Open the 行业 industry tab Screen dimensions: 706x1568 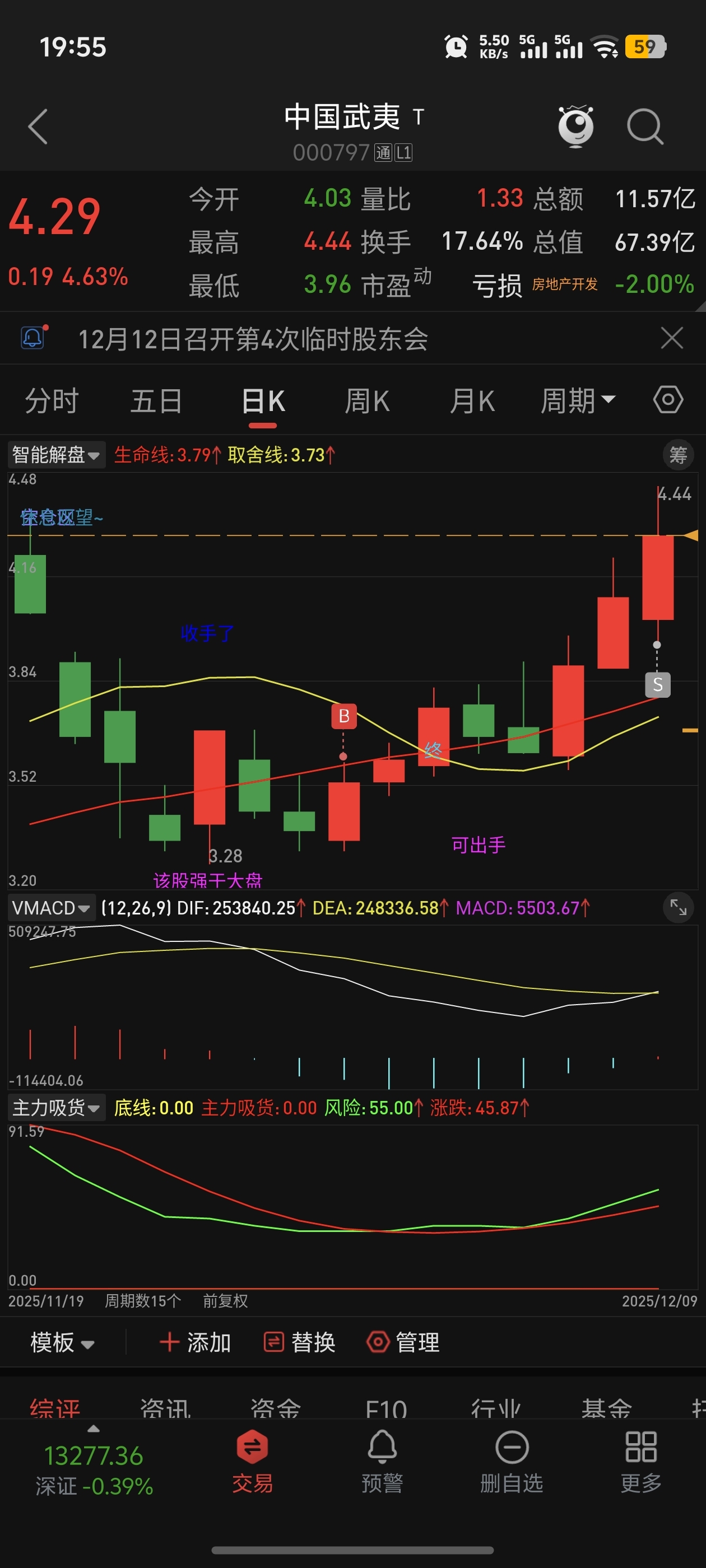click(496, 1408)
